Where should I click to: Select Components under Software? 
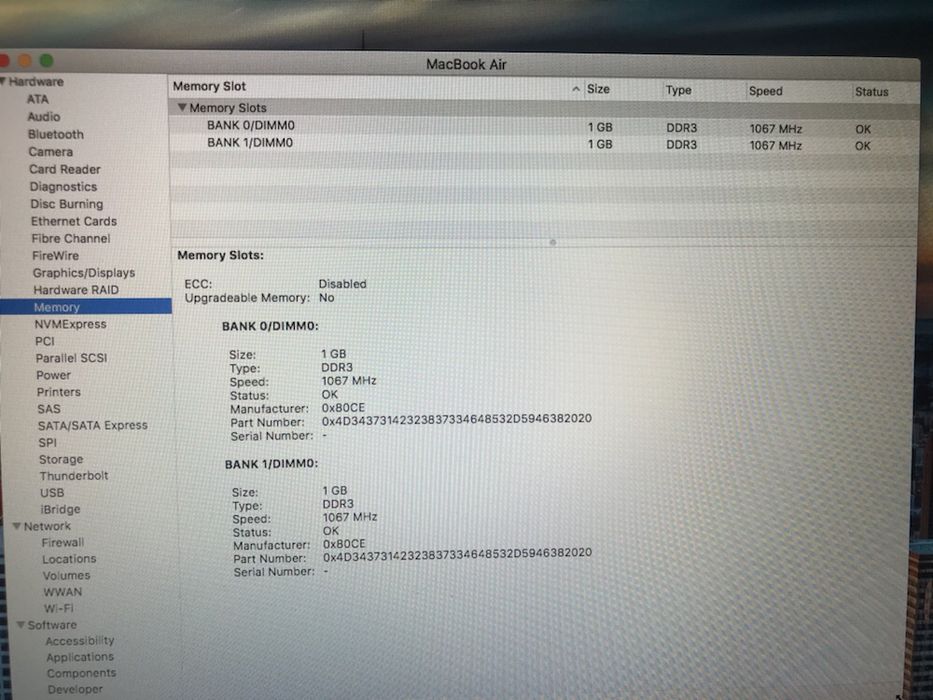pos(82,673)
